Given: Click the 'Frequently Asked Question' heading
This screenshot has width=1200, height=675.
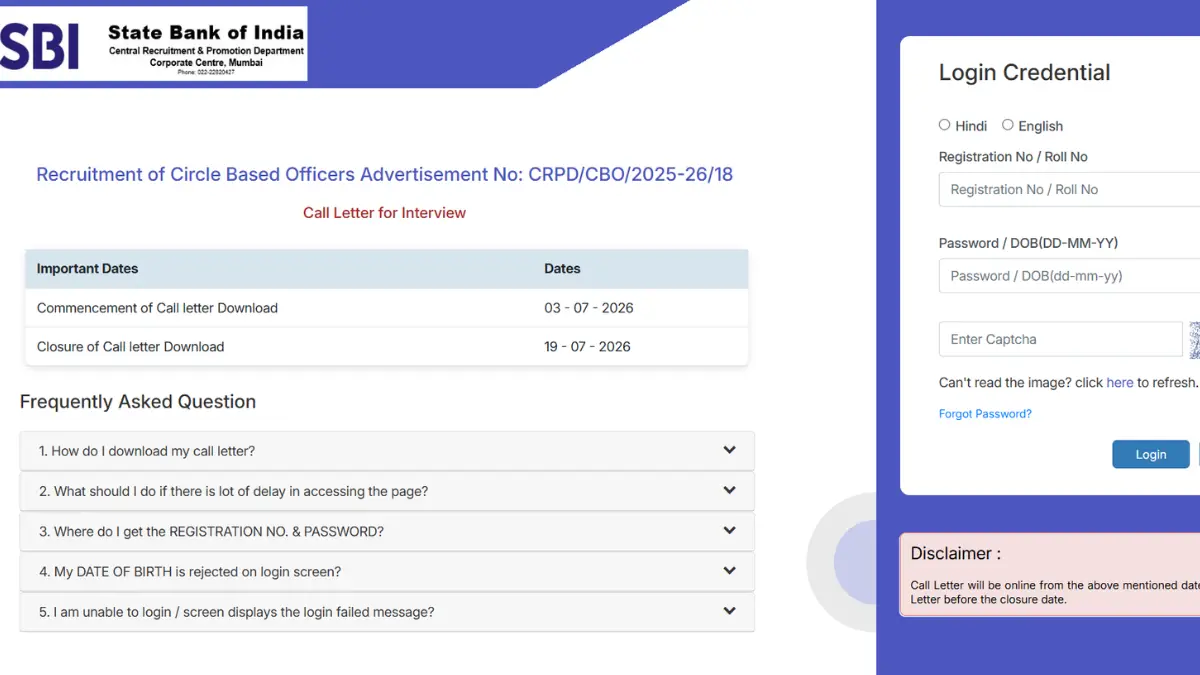Looking at the screenshot, I should click(x=138, y=402).
